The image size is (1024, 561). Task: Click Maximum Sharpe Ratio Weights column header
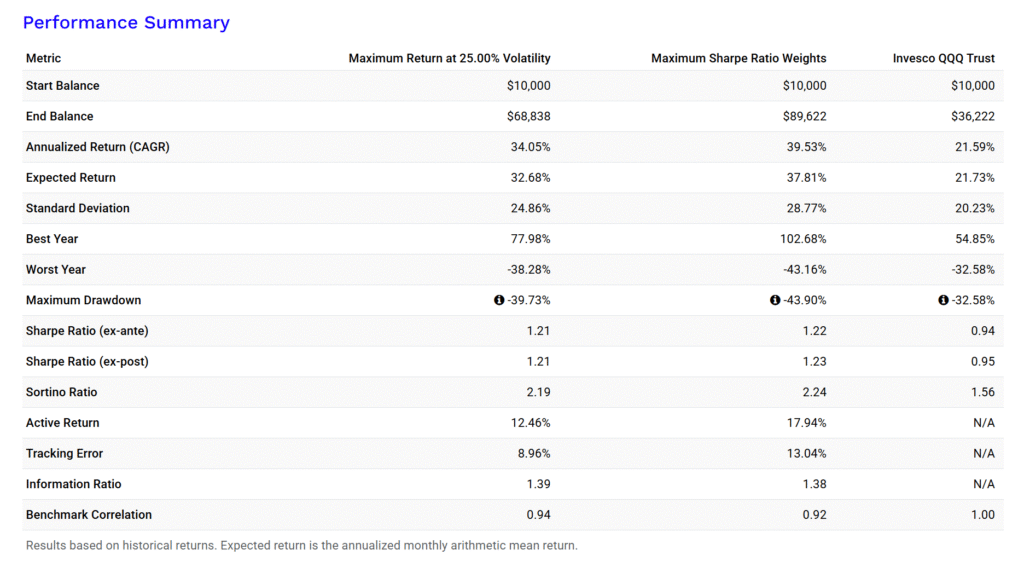pos(738,58)
